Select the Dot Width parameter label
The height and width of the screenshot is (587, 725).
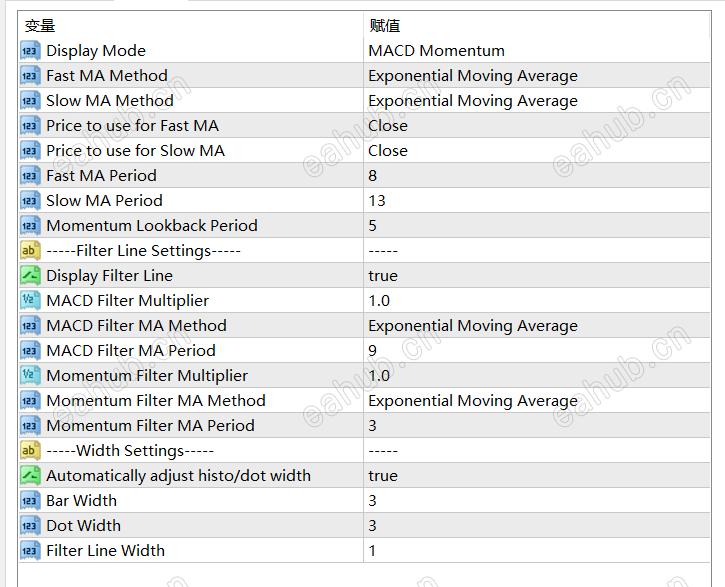click(83, 526)
